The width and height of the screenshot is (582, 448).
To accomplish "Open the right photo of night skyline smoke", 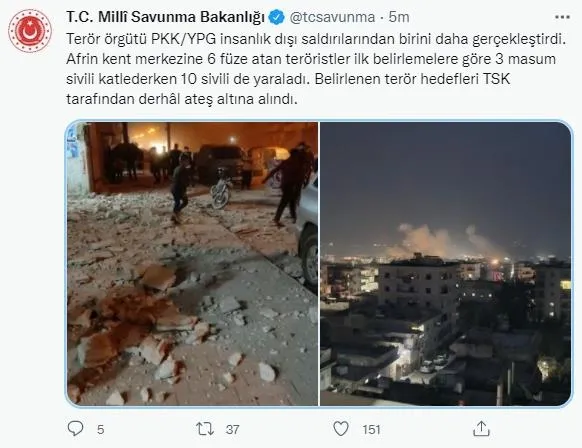I will click(x=445, y=264).
